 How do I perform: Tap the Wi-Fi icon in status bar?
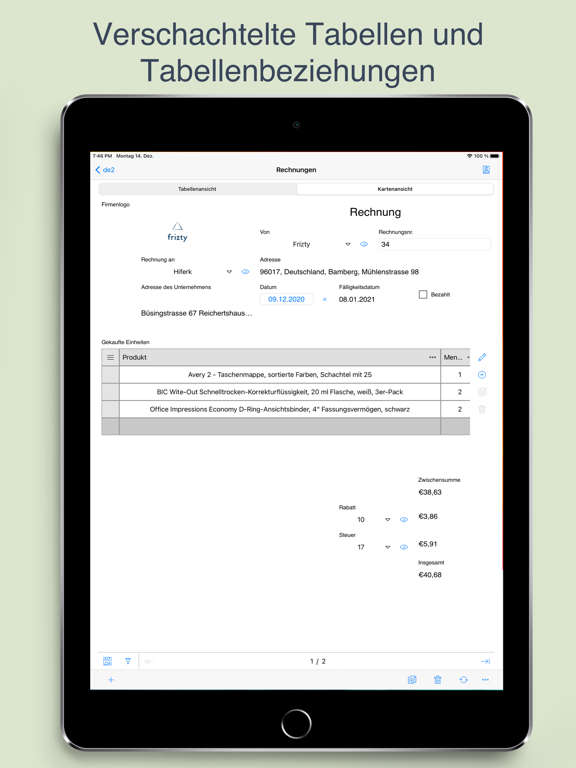pyautogui.click(x=469, y=156)
